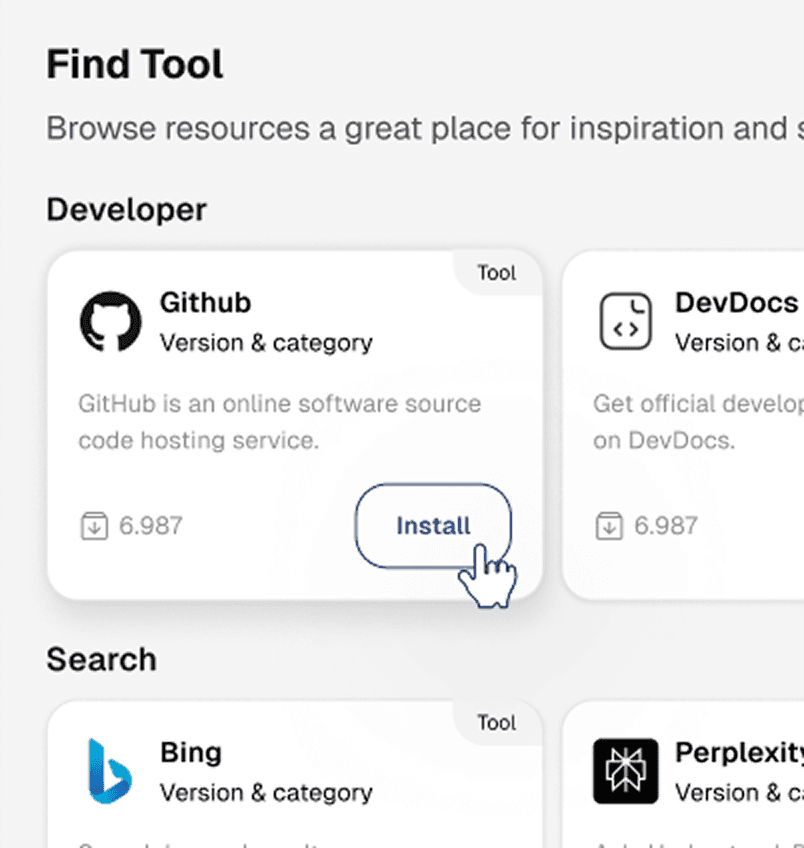Click the Perplexity logo icon
This screenshot has height=848, width=804.
tap(626, 771)
